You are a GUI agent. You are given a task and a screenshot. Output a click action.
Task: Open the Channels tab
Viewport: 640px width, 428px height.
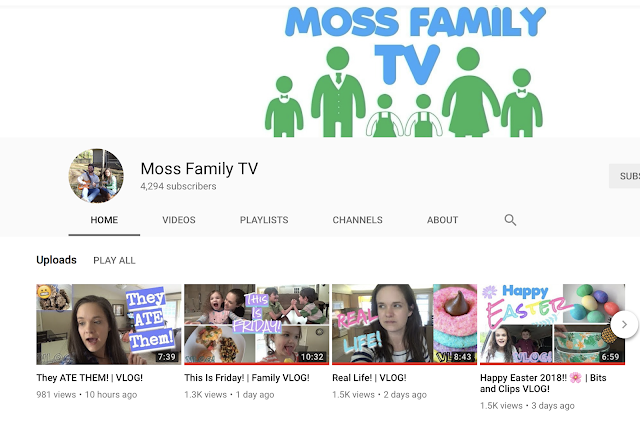pos(358,220)
